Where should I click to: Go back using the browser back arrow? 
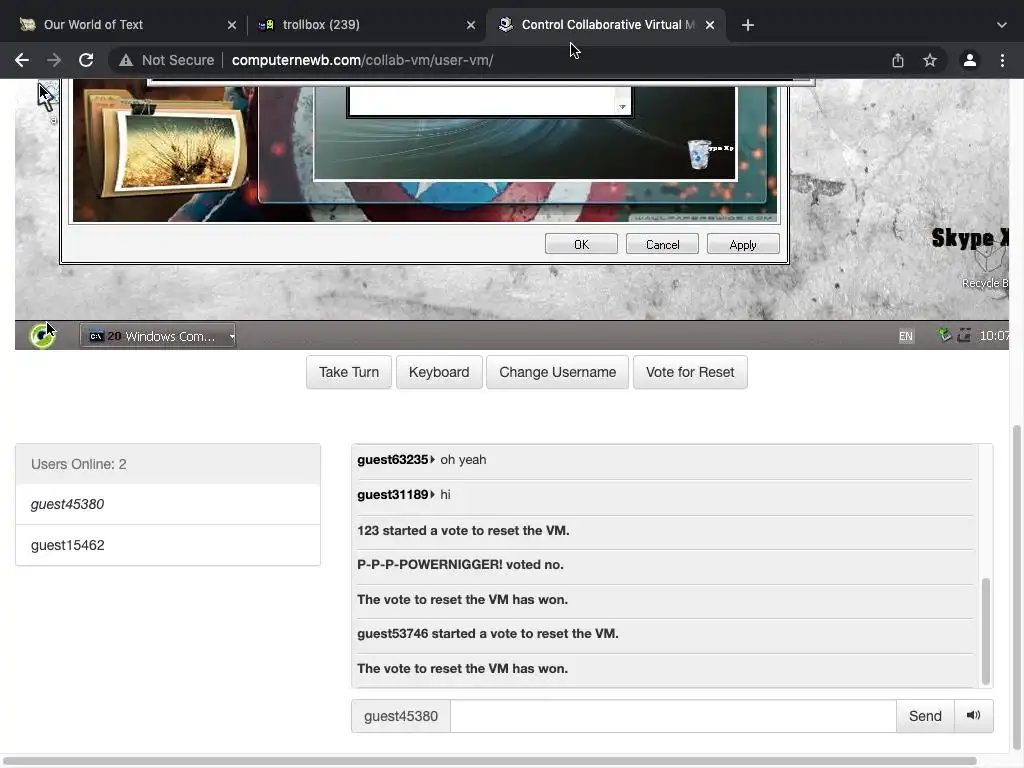pos(22,60)
